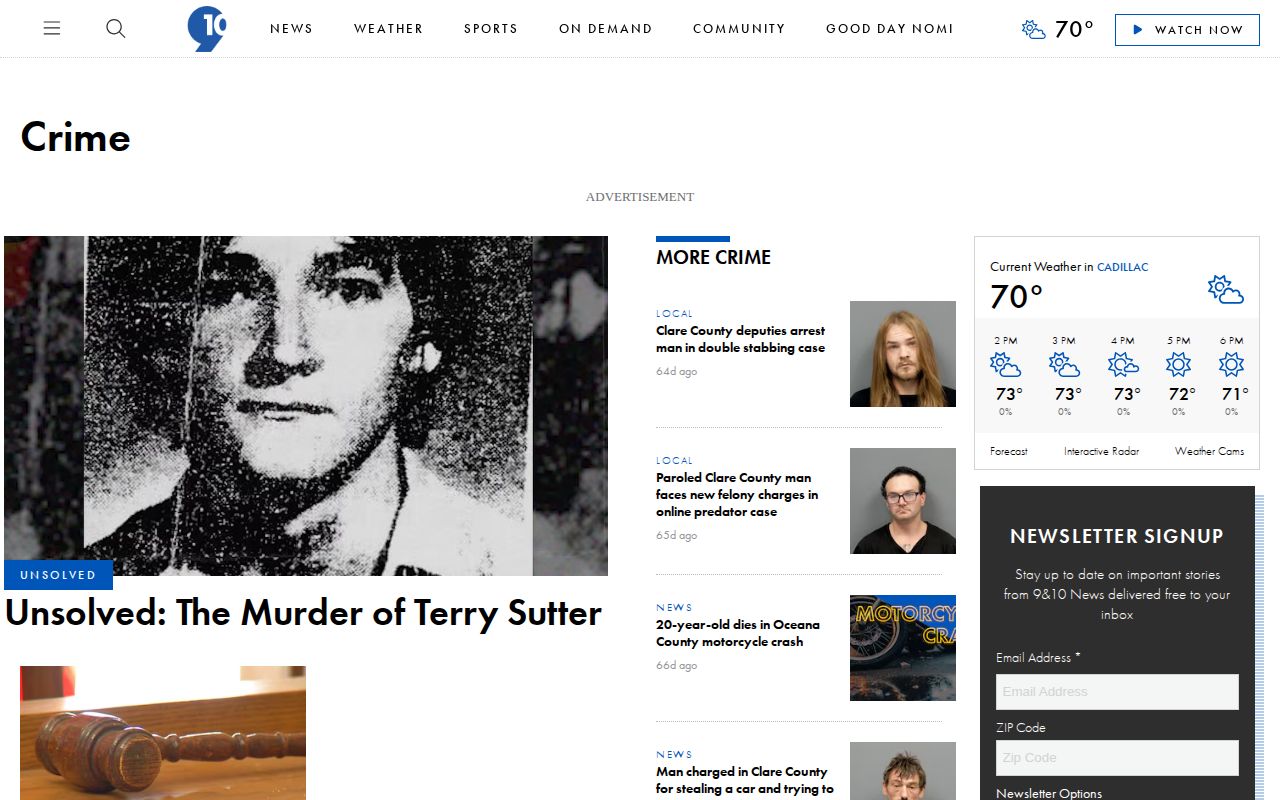1280x800 pixels.
Task: Click the header weather icon beside 70°
Action: [x=1034, y=29]
